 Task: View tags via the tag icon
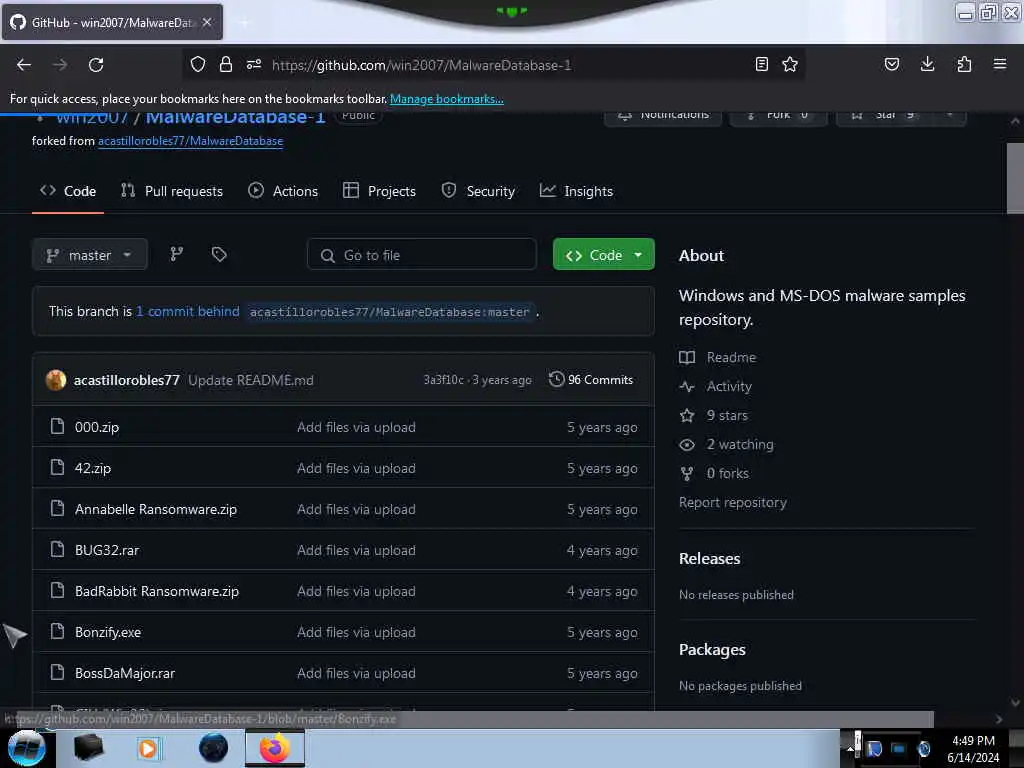pos(219,254)
